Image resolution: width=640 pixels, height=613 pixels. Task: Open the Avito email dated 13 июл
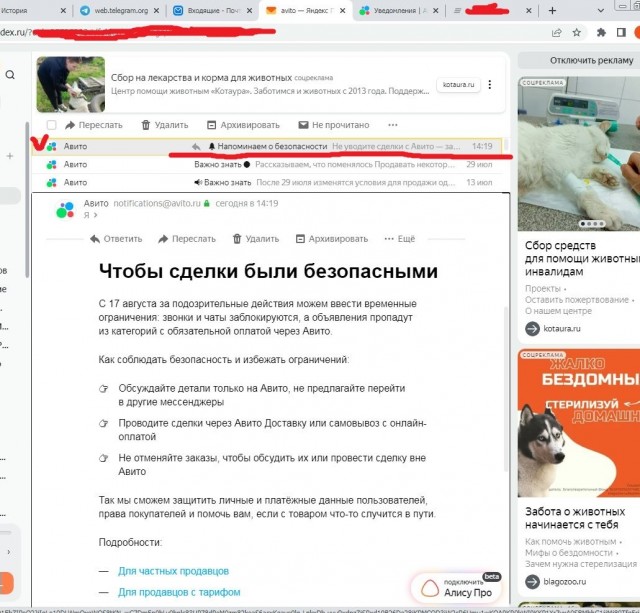(x=267, y=182)
